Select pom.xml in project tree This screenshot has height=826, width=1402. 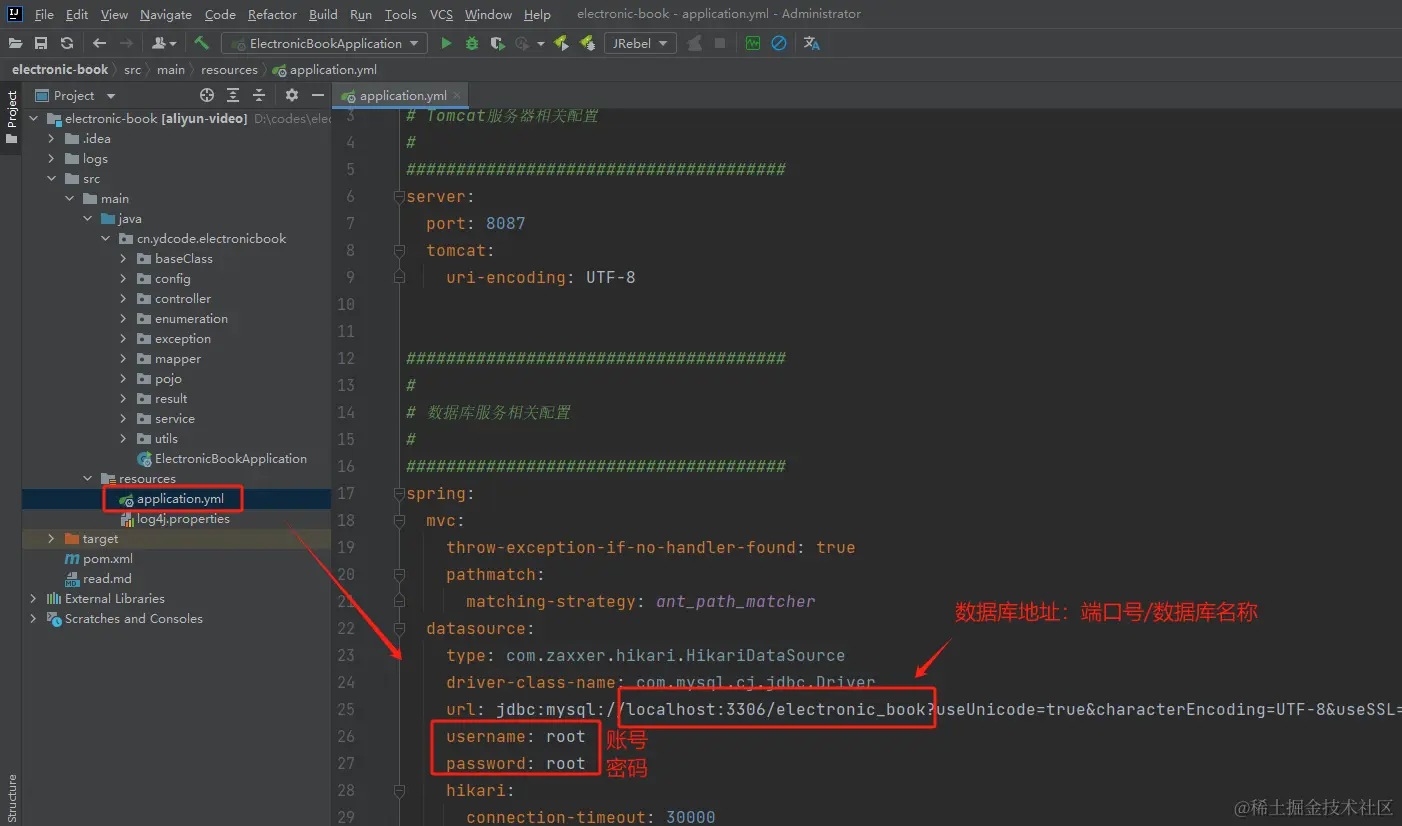[98, 558]
